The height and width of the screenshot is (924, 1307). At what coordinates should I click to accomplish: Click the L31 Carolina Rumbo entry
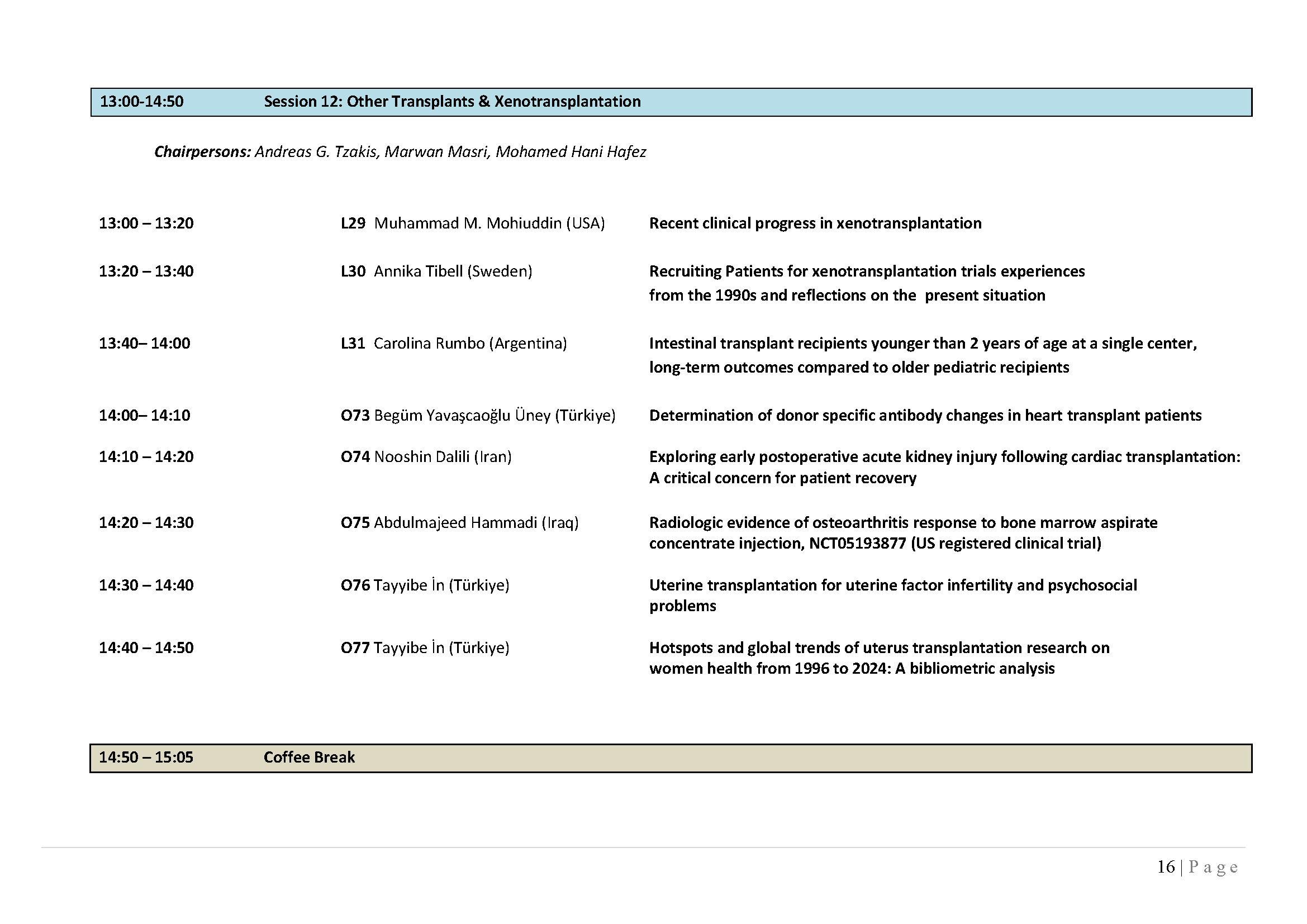(x=454, y=344)
